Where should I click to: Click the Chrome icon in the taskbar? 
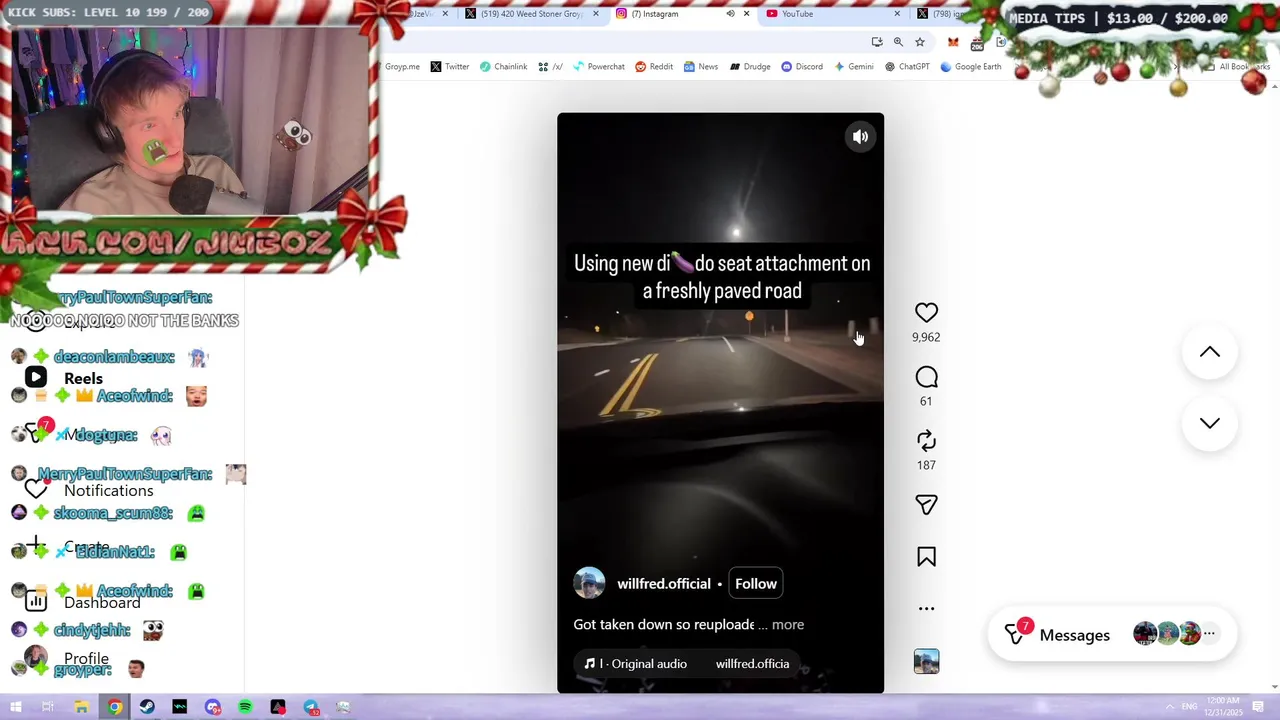click(x=115, y=707)
